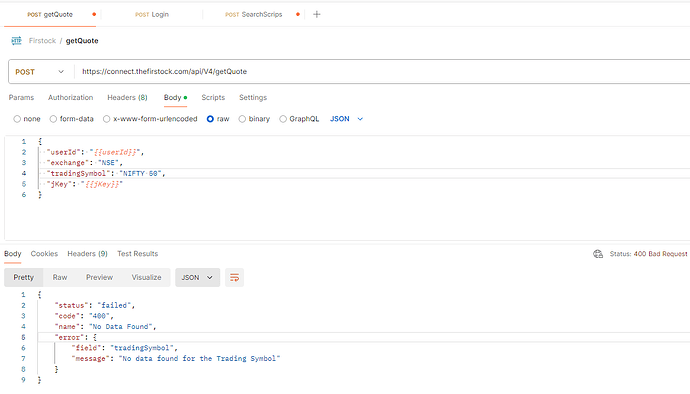Click the "failed" status value in response
This screenshot has height=394, width=690.
(114, 305)
